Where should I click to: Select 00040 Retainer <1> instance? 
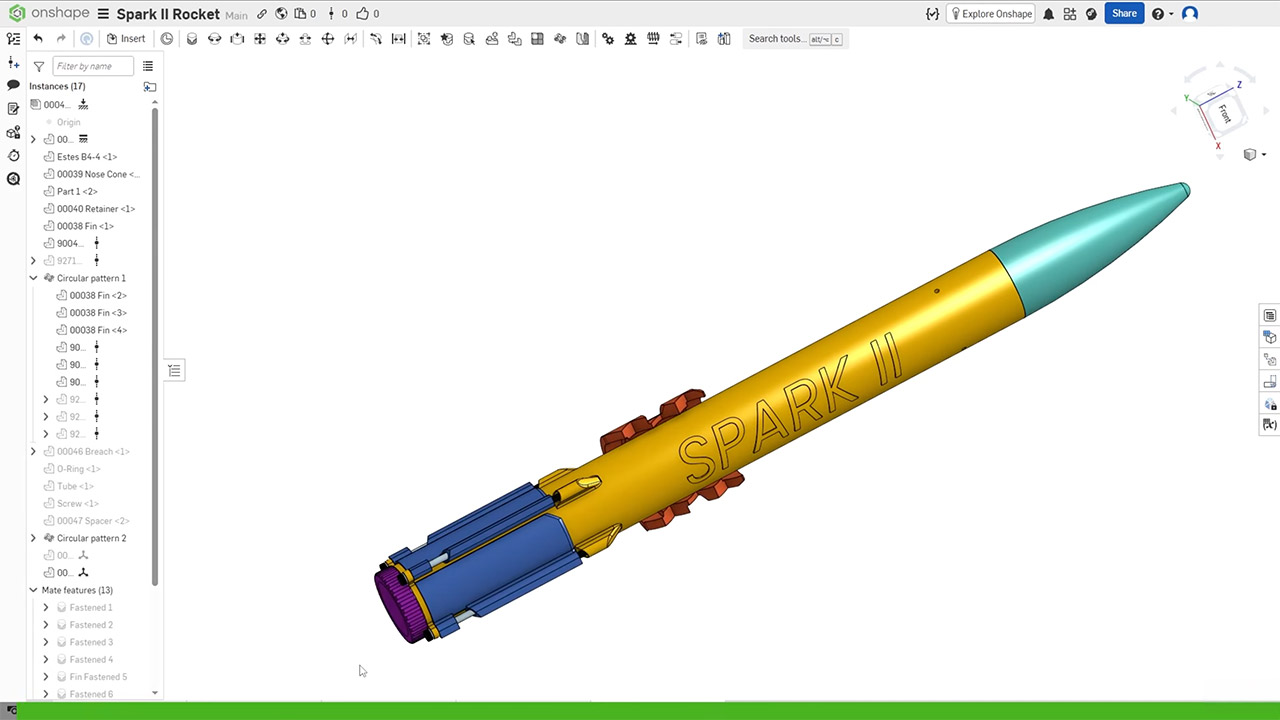pos(96,209)
